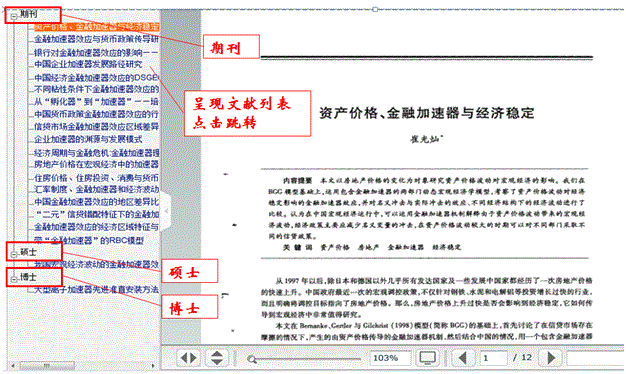
Task: Collapse the 博士 tree node
Action: pos(14,279)
